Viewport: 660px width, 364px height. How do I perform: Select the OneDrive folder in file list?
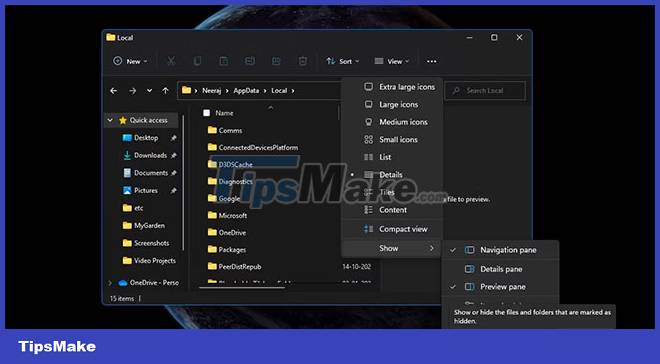point(232,233)
